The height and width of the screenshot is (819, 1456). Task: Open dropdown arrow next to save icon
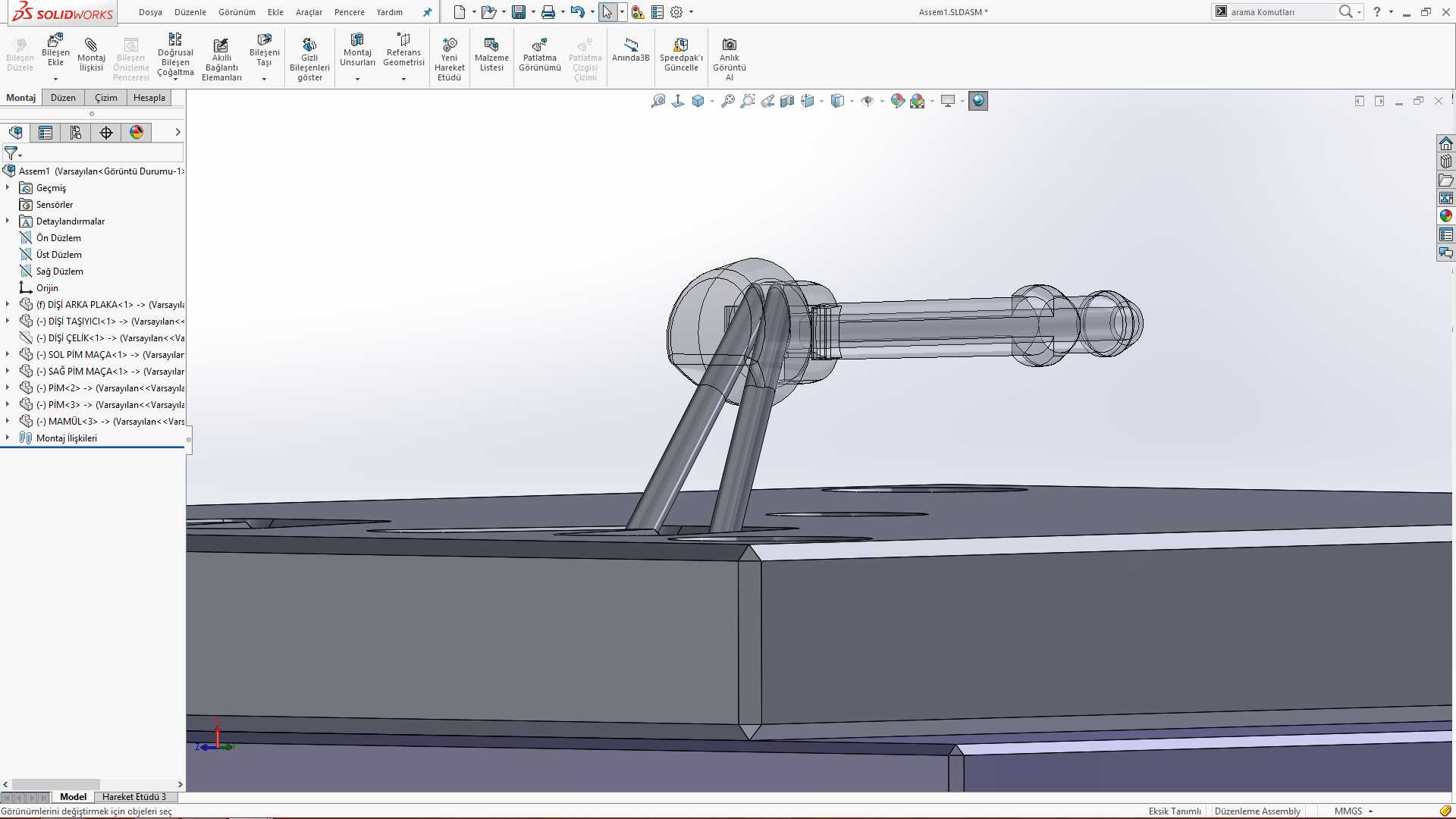532,12
